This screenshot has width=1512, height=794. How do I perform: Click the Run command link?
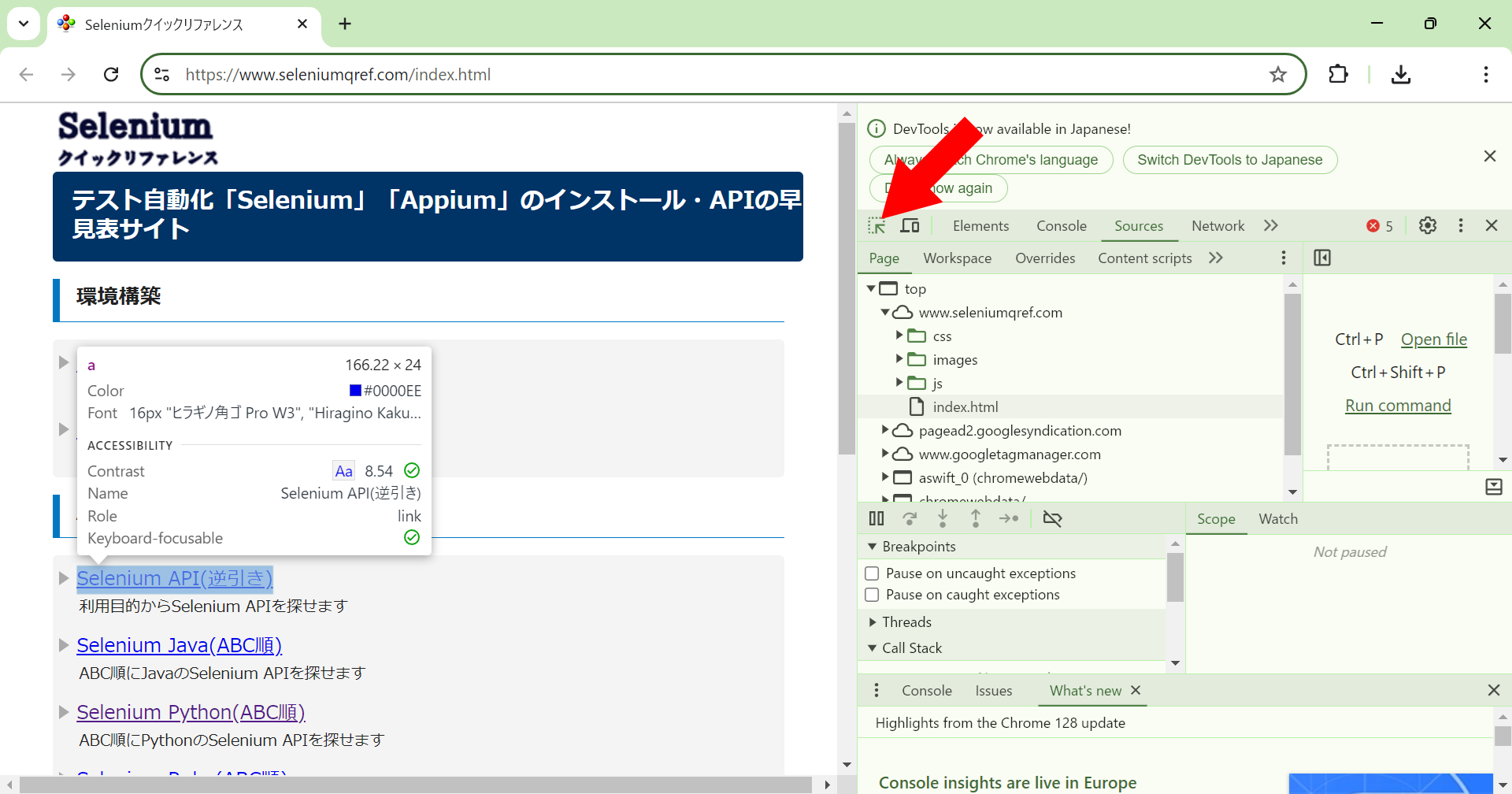pos(1398,406)
